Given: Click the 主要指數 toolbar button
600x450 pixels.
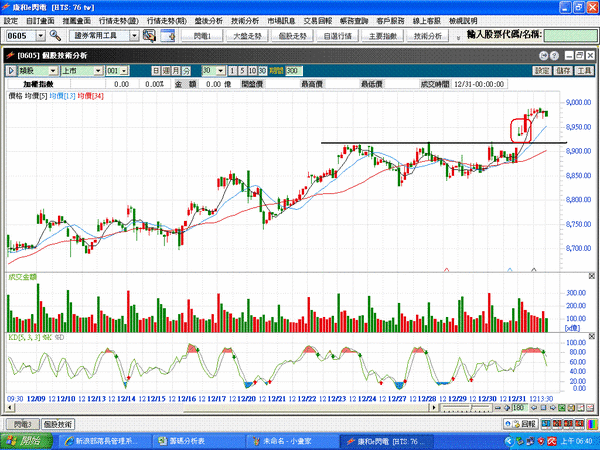Looking at the screenshot, I should (383, 36).
